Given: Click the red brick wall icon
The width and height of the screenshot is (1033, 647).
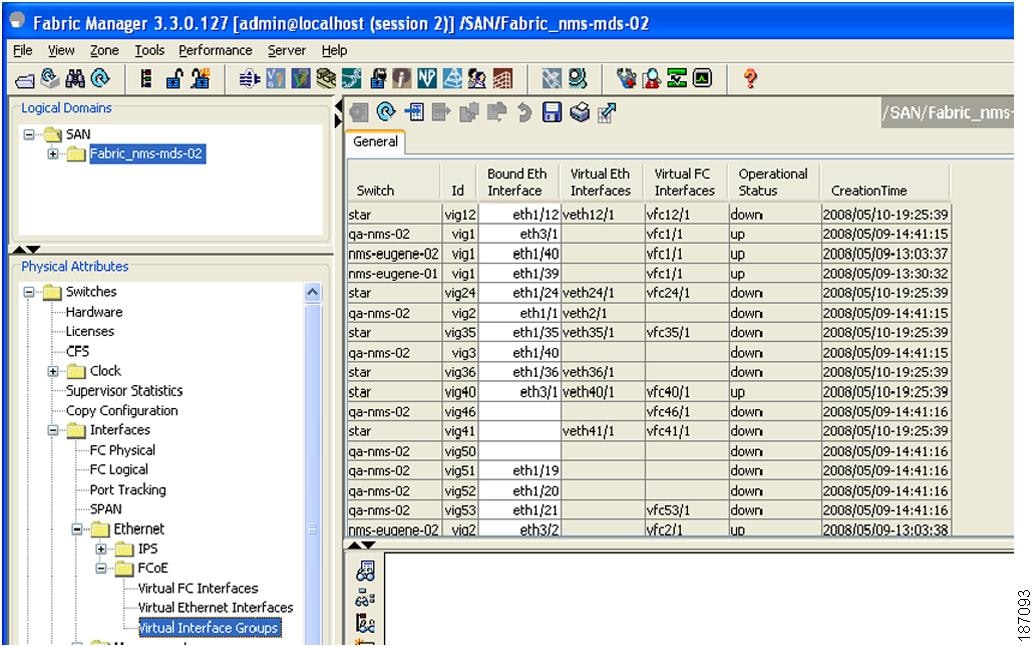Looking at the screenshot, I should 503,79.
